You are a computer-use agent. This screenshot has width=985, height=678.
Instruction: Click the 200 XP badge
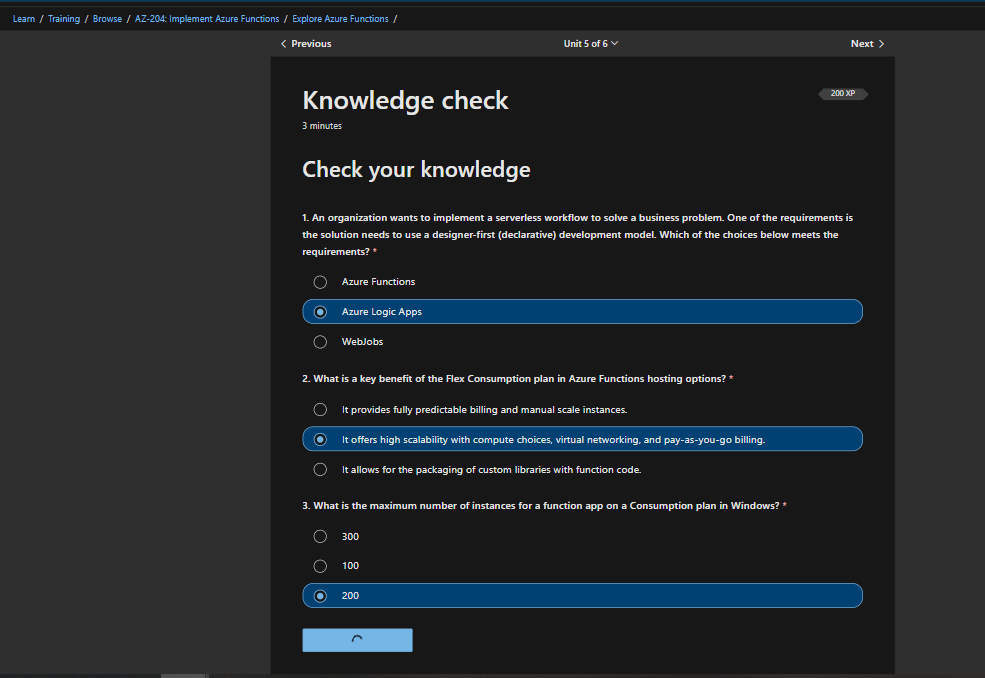point(842,94)
